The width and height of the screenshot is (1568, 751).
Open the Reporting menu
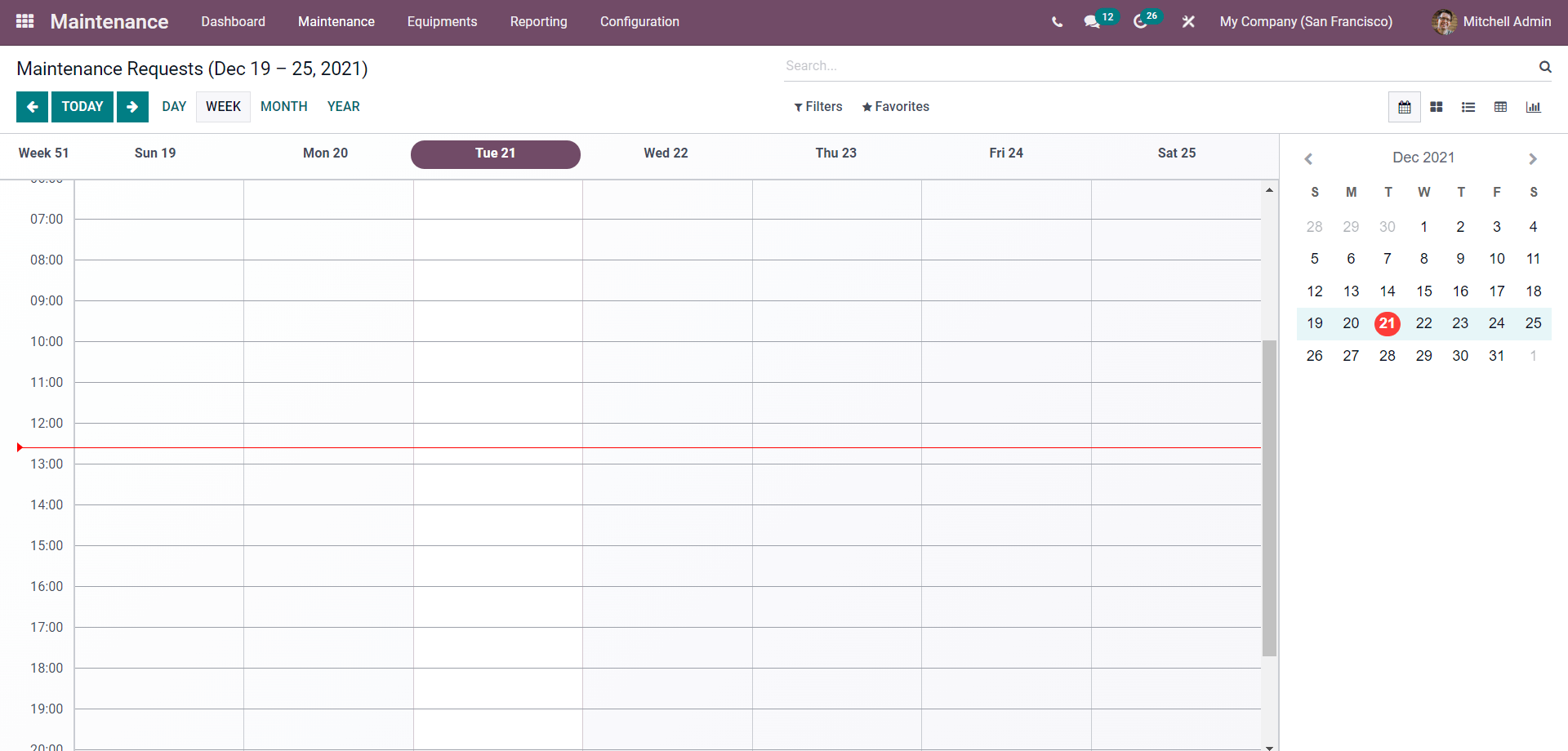point(538,22)
